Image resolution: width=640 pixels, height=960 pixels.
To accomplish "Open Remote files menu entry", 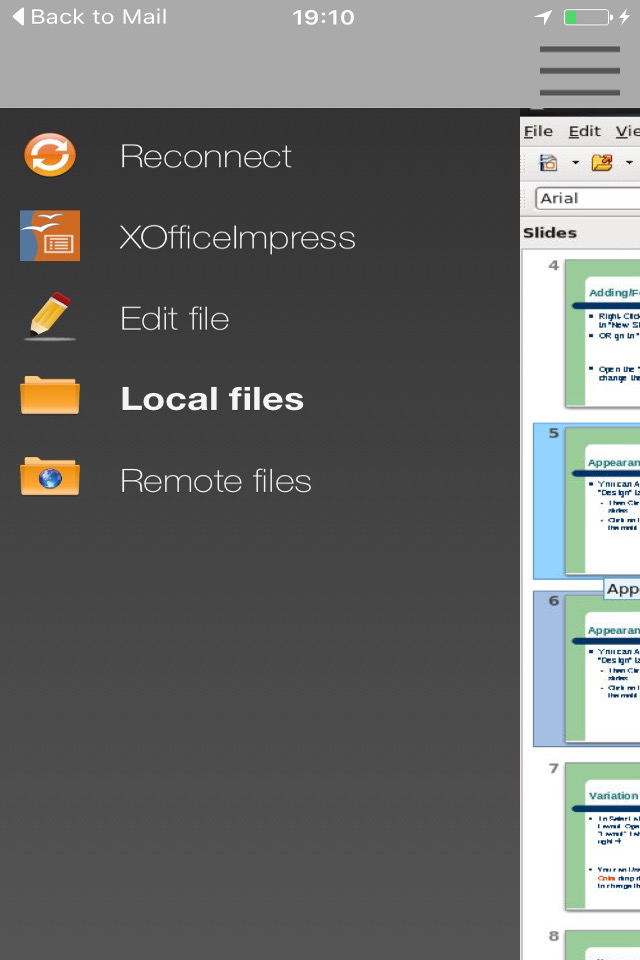I will (x=216, y=481).
